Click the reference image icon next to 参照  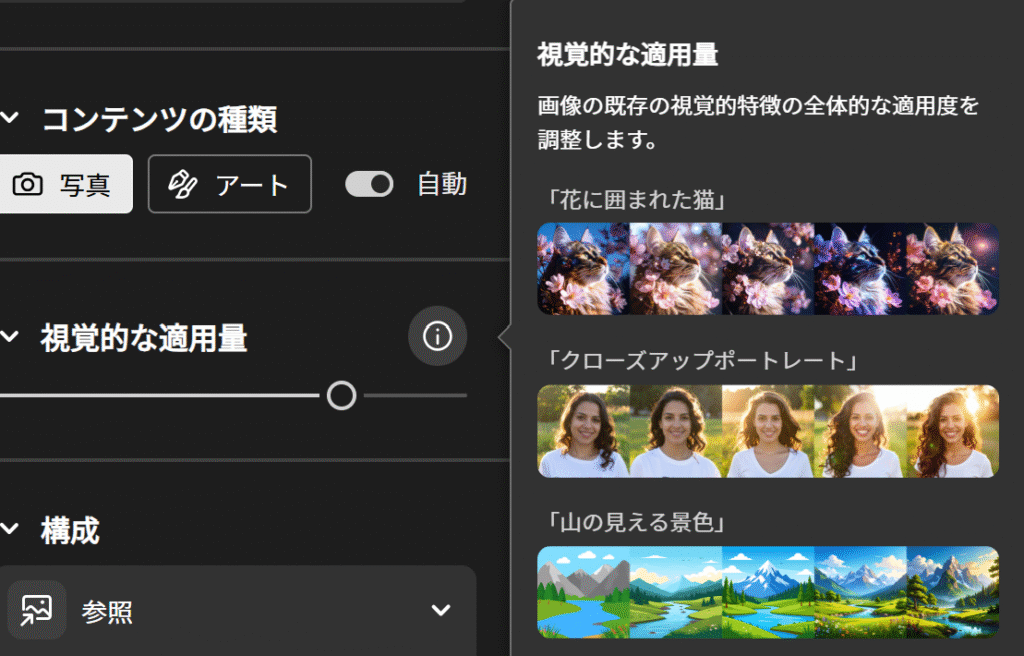point(37,610)
